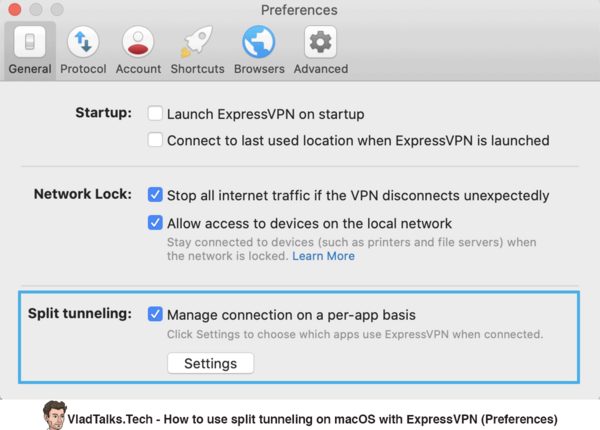Click the 'Startup:' heading
This screenshot has height=430, width=600.
click(x=103, y=113)
